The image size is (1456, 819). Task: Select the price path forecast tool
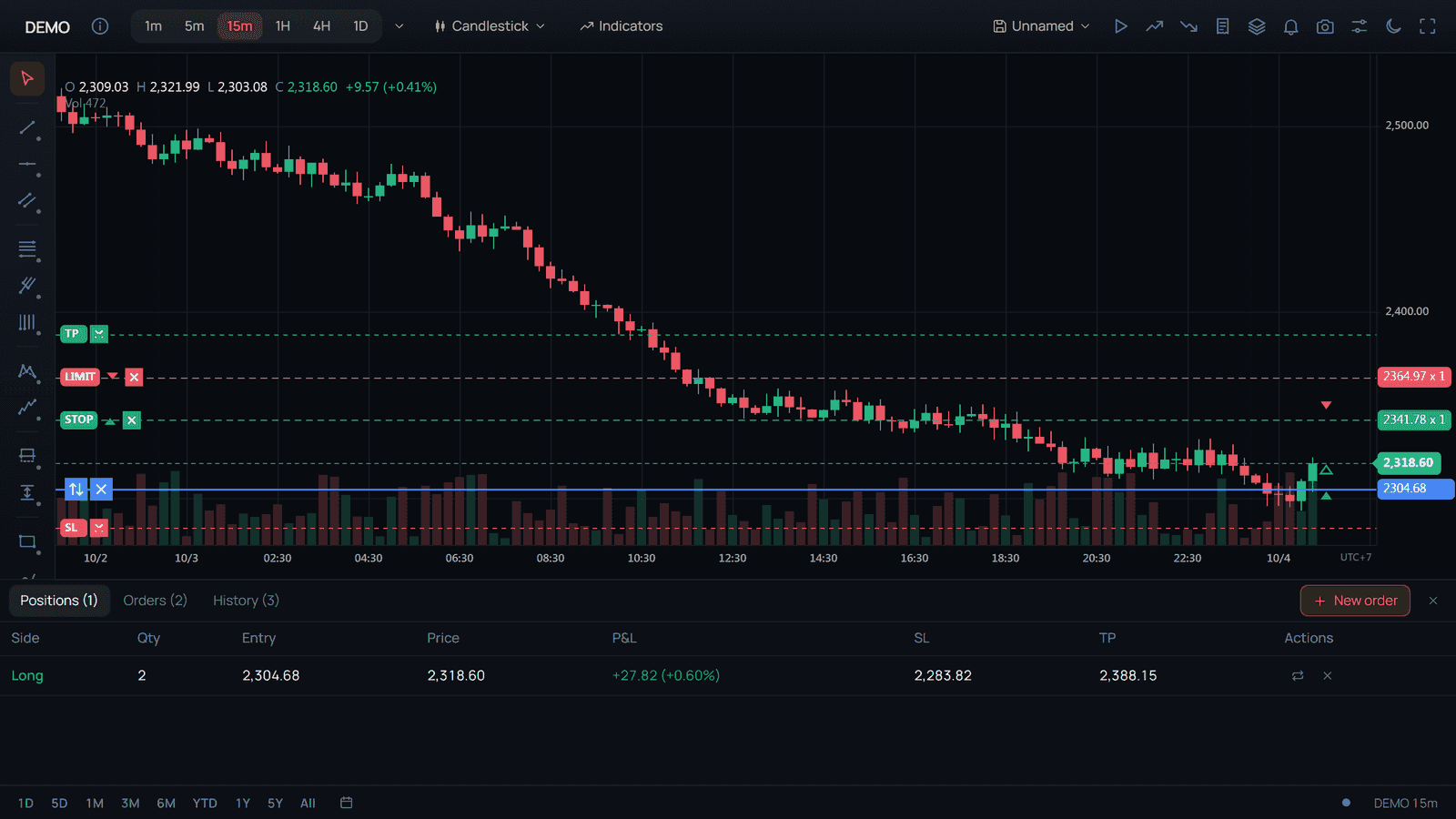coord(27,407)
